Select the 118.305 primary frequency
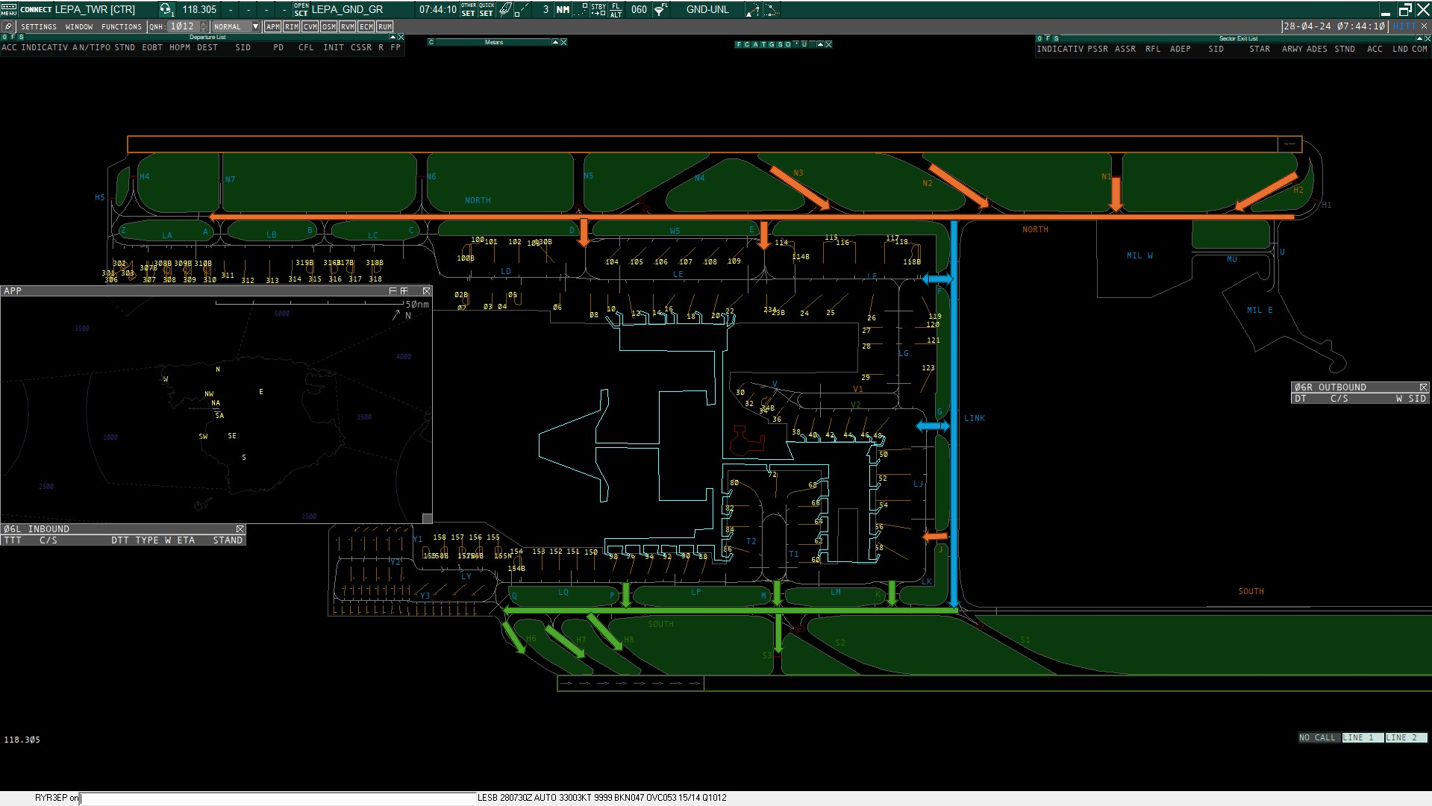1432x806 pixels. click(x=199, y=10)
